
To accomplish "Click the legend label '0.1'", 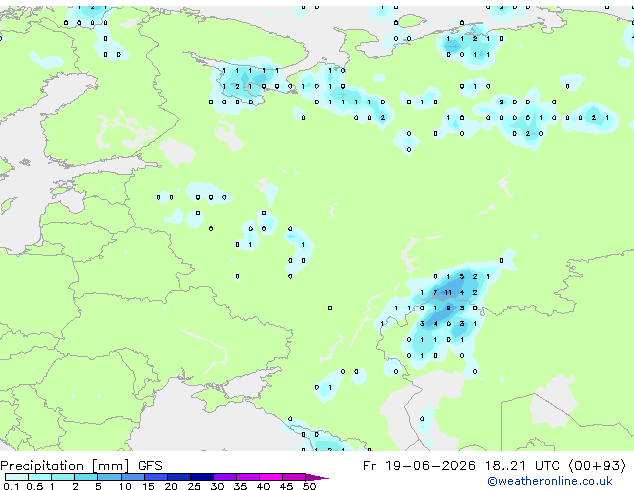I will click(11, 486).
